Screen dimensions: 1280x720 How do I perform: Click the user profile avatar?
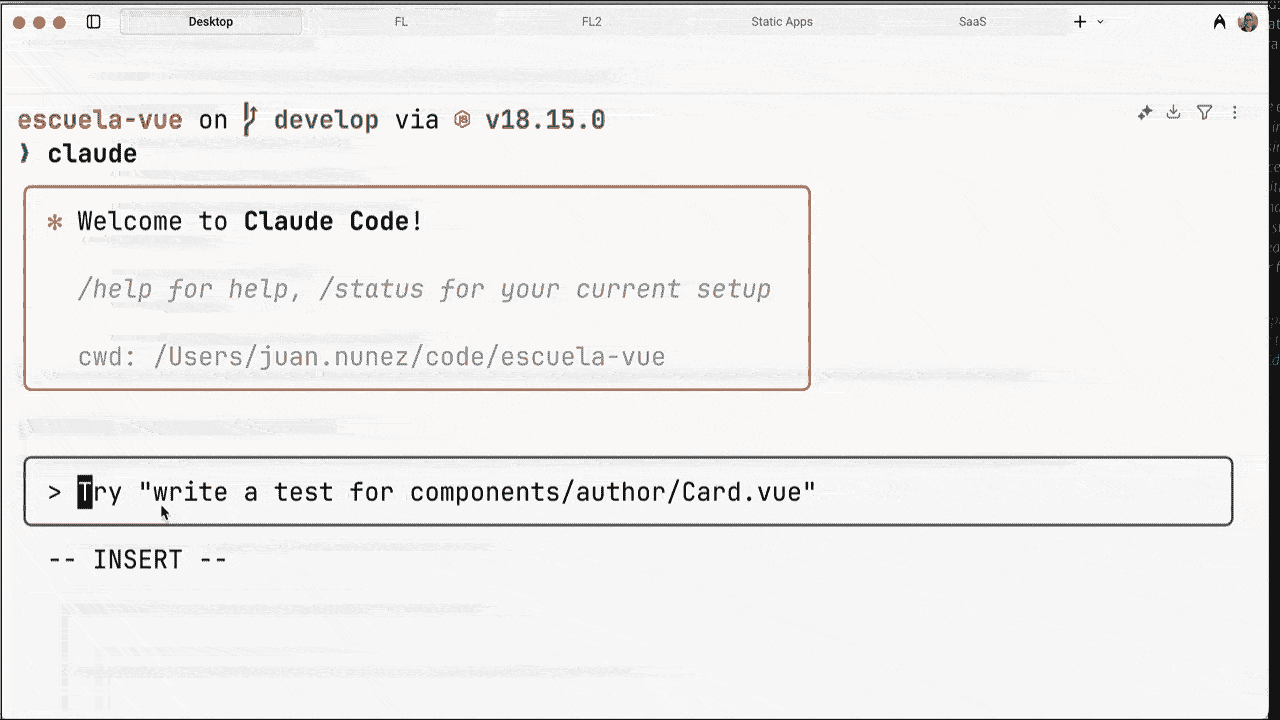click(x=1247, y=22)
